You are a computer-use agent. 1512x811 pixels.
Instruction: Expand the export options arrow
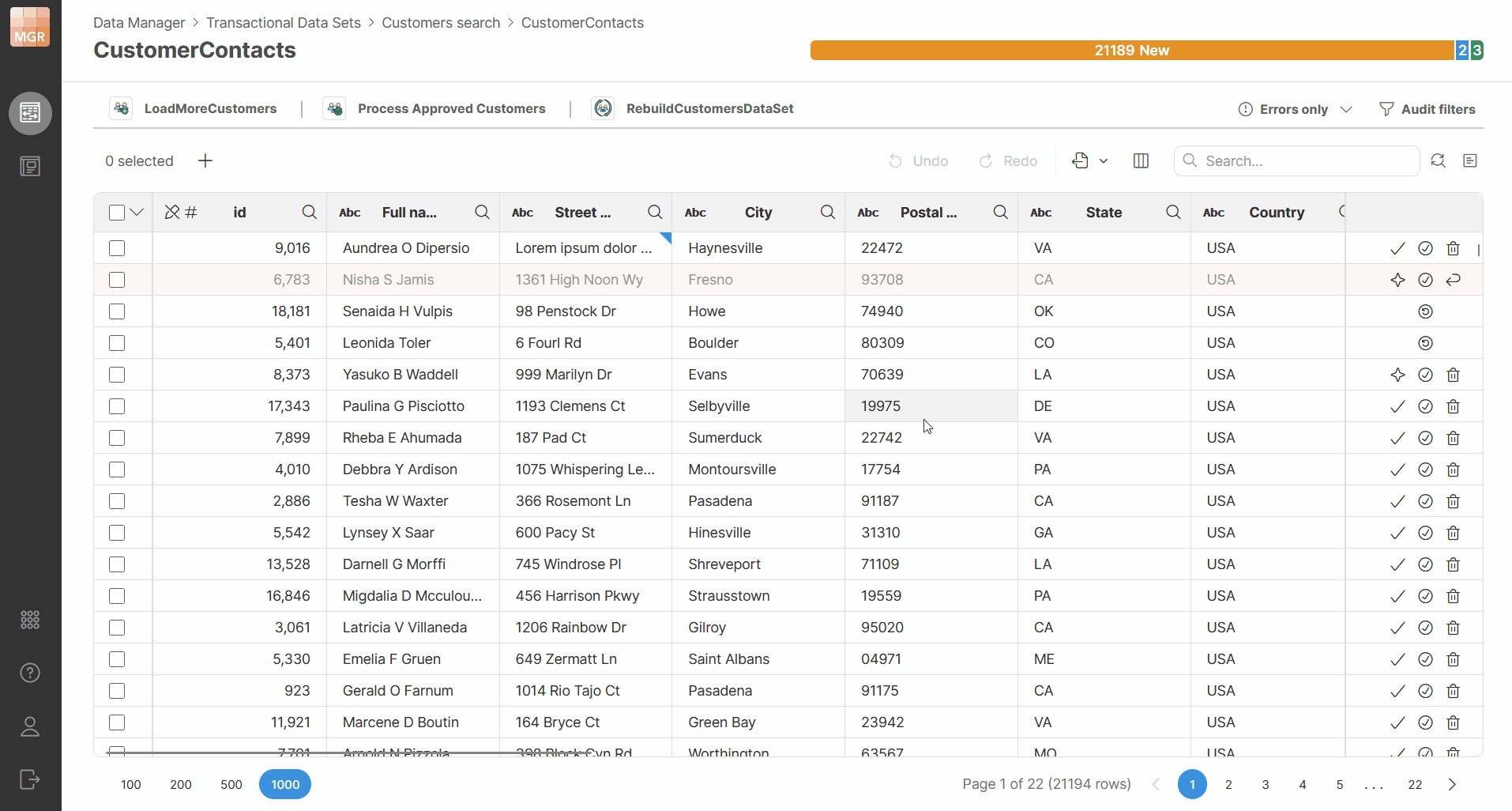(x=1104, y=161)
